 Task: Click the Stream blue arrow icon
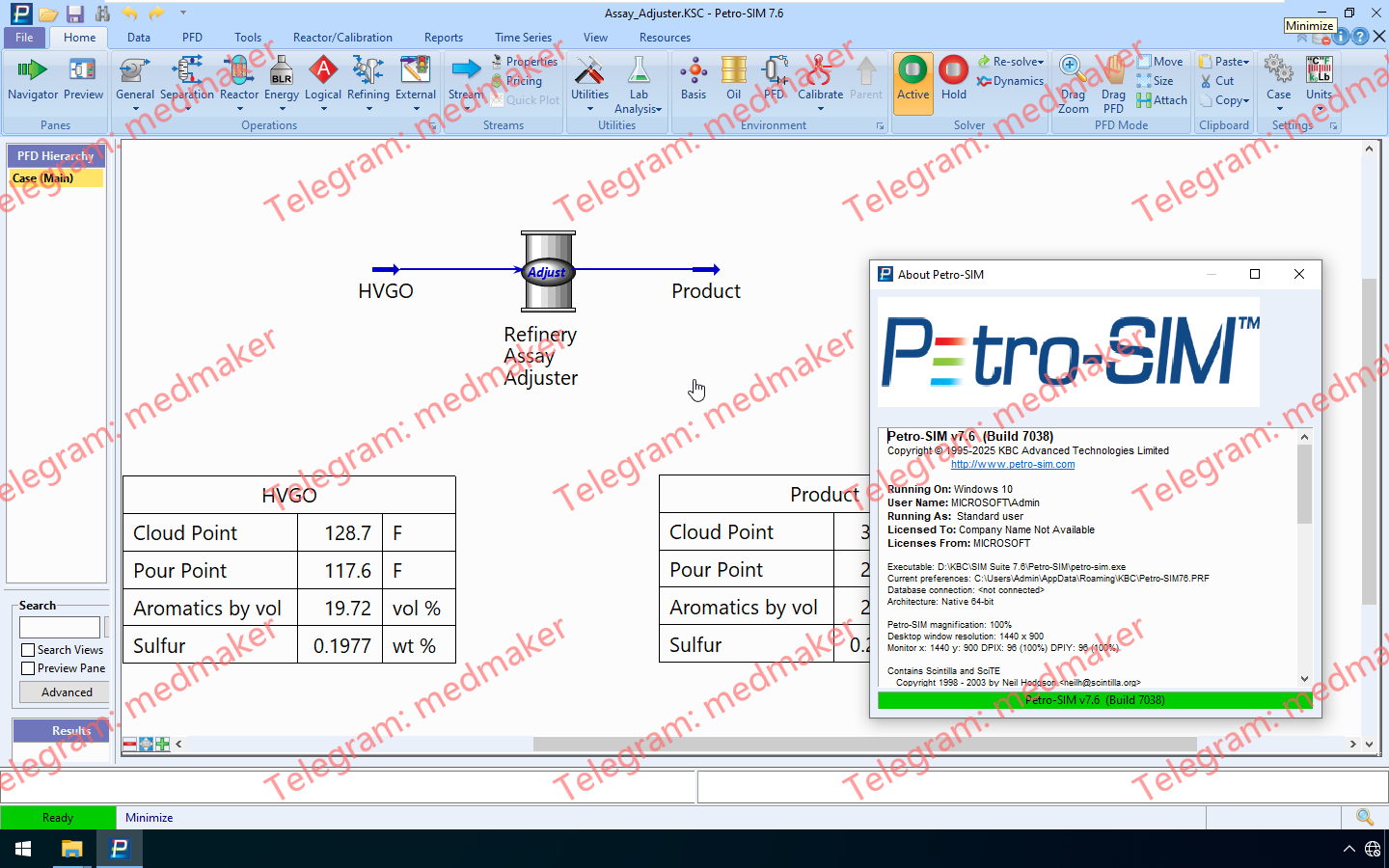coord(466,69)
